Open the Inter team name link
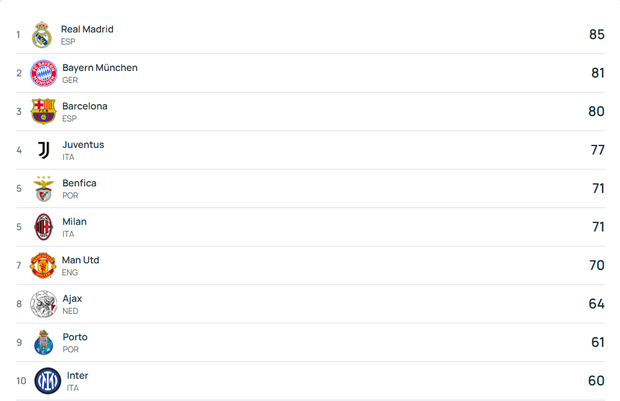The width and height of the screenshot is (620, 401). pos(77,376)
